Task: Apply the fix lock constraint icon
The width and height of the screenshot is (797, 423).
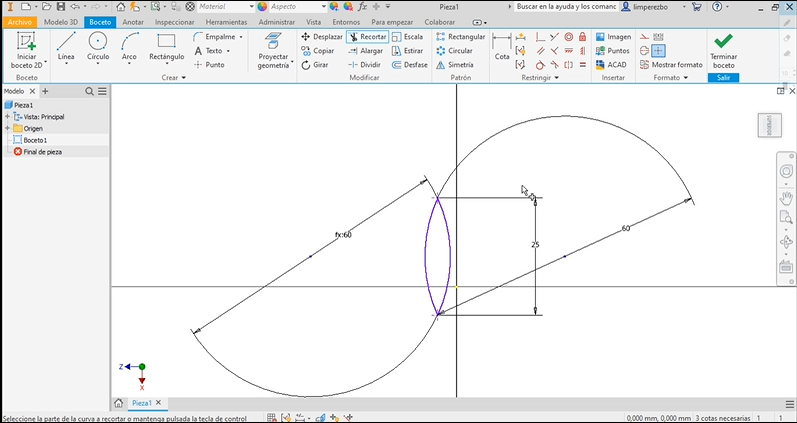Action: pos(583,37)
